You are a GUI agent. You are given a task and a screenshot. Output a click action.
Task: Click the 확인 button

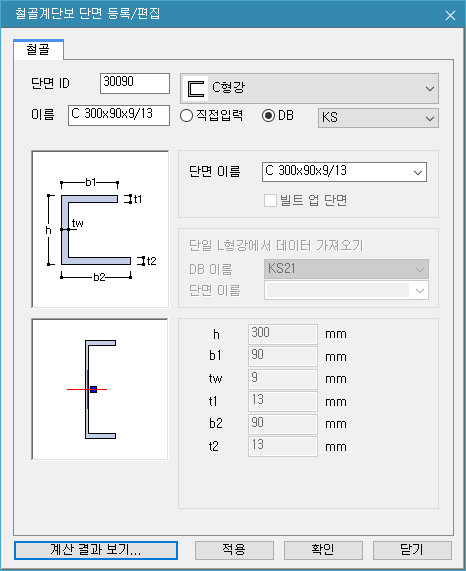[323, 550]
